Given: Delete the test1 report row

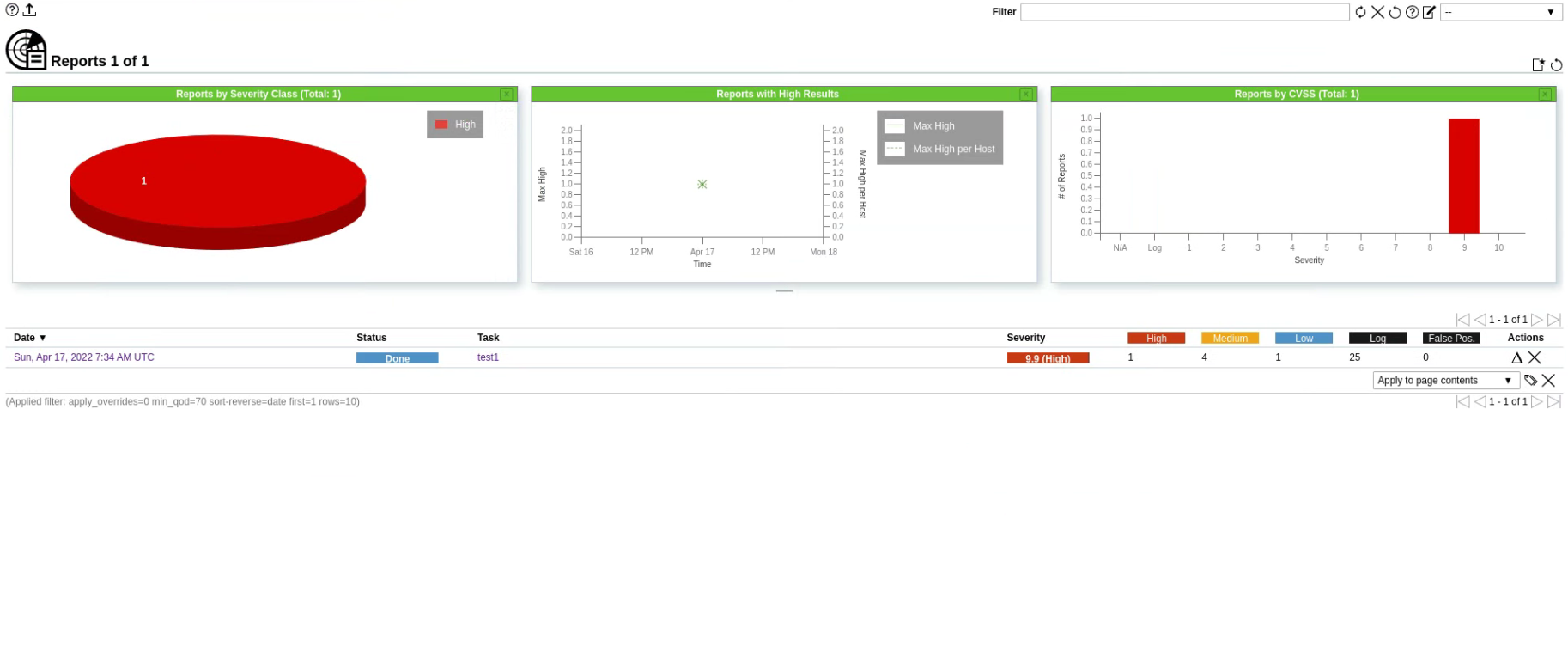Looking at the screenshot, I should [x=1535, y=357].
